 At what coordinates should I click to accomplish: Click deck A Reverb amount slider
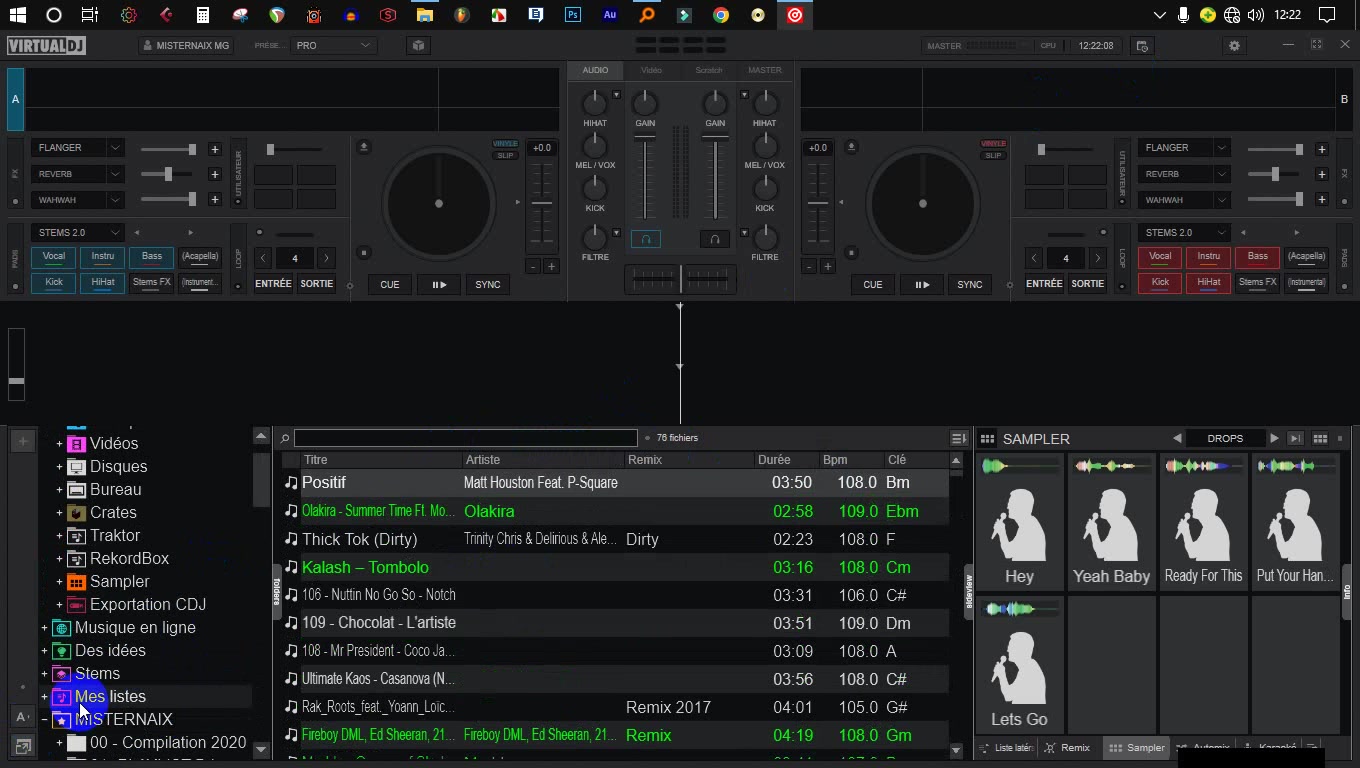(x=168, y=174)
